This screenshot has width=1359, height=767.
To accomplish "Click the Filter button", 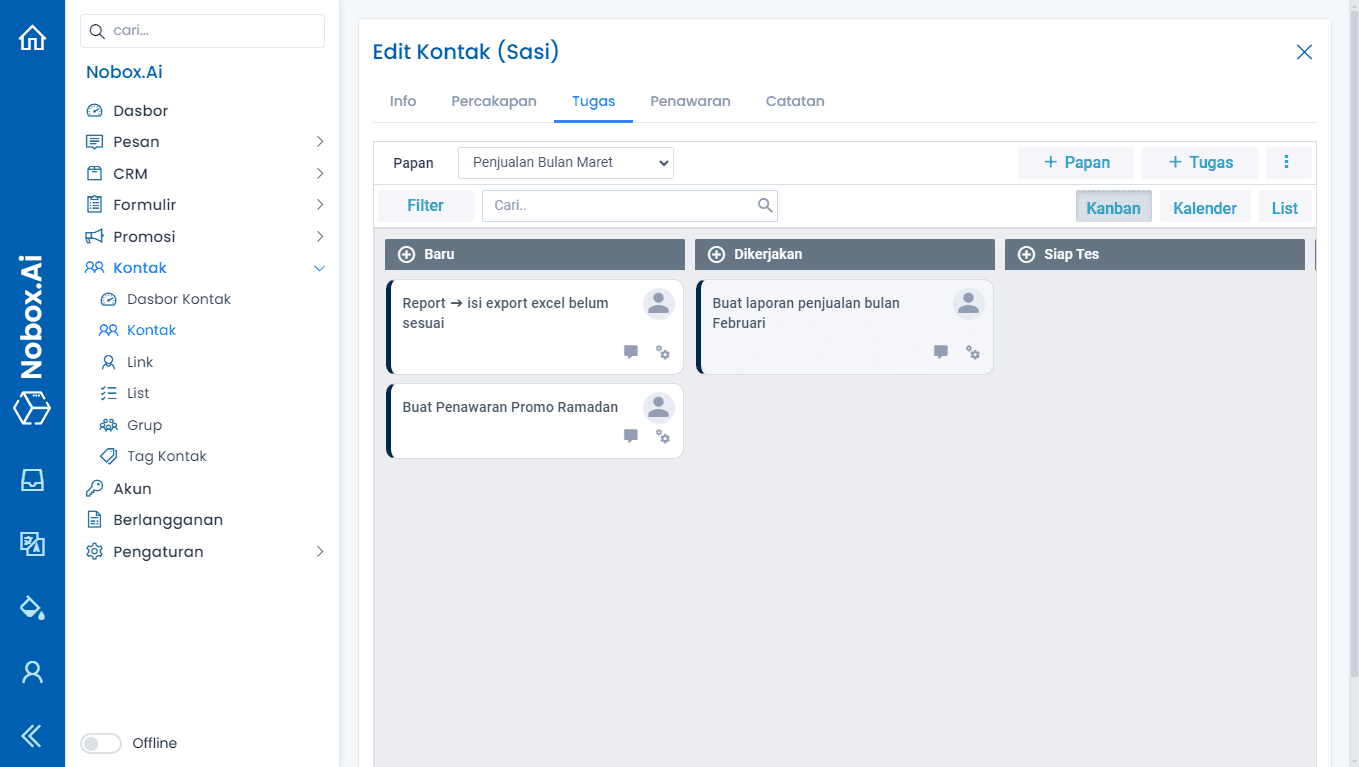I will click(425, 206).
